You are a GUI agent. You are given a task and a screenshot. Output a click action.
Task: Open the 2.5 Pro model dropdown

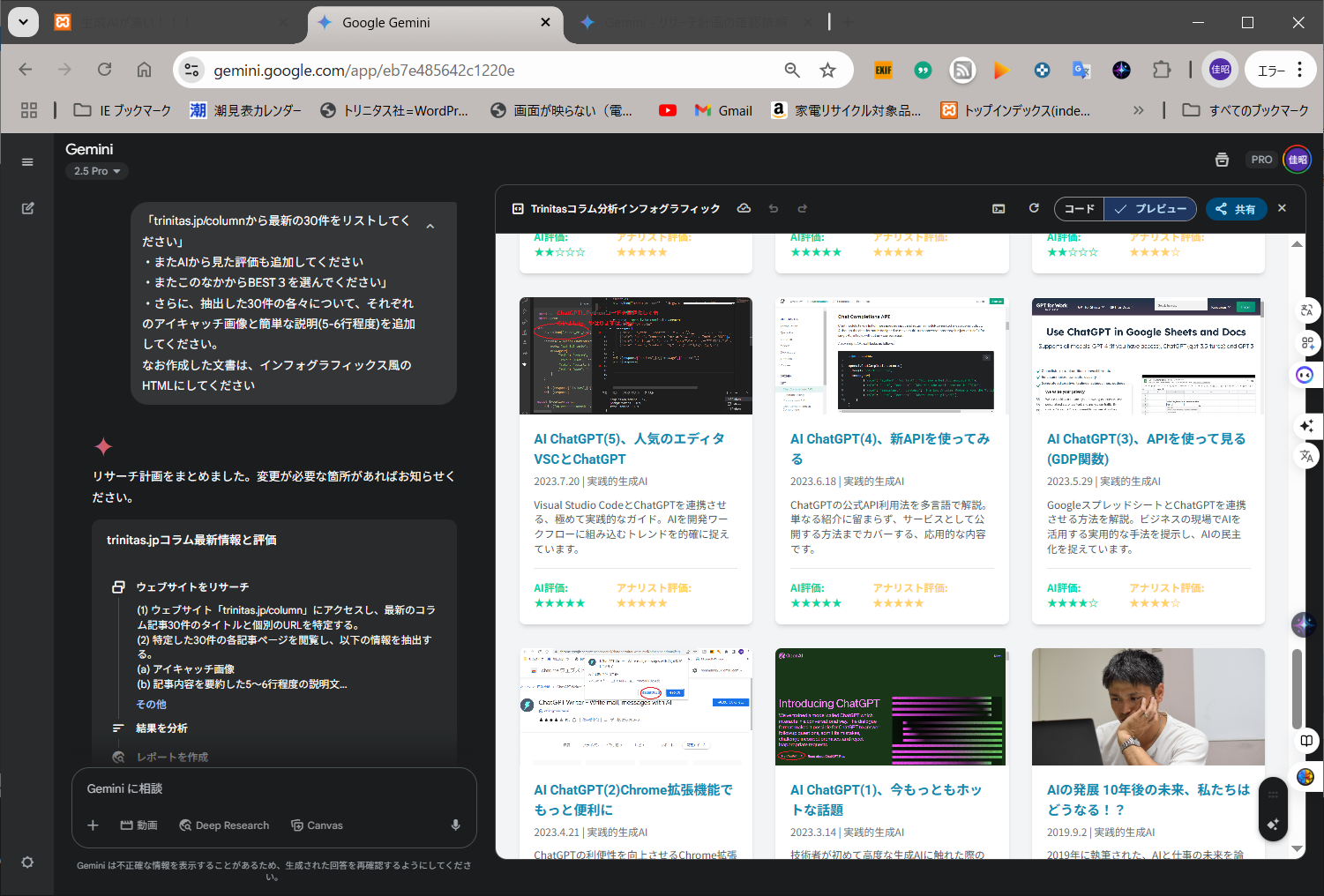(97, 171)
